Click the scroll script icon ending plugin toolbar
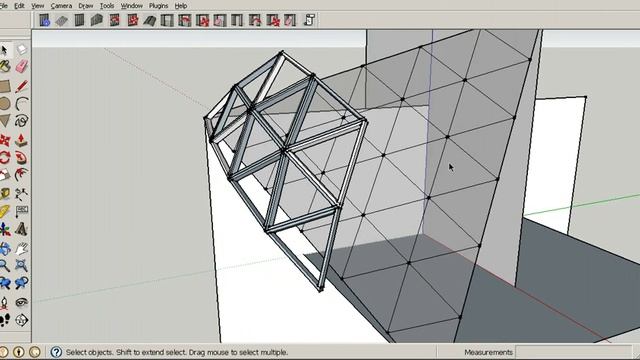640x360 pixels. click(x=309, y=20)
